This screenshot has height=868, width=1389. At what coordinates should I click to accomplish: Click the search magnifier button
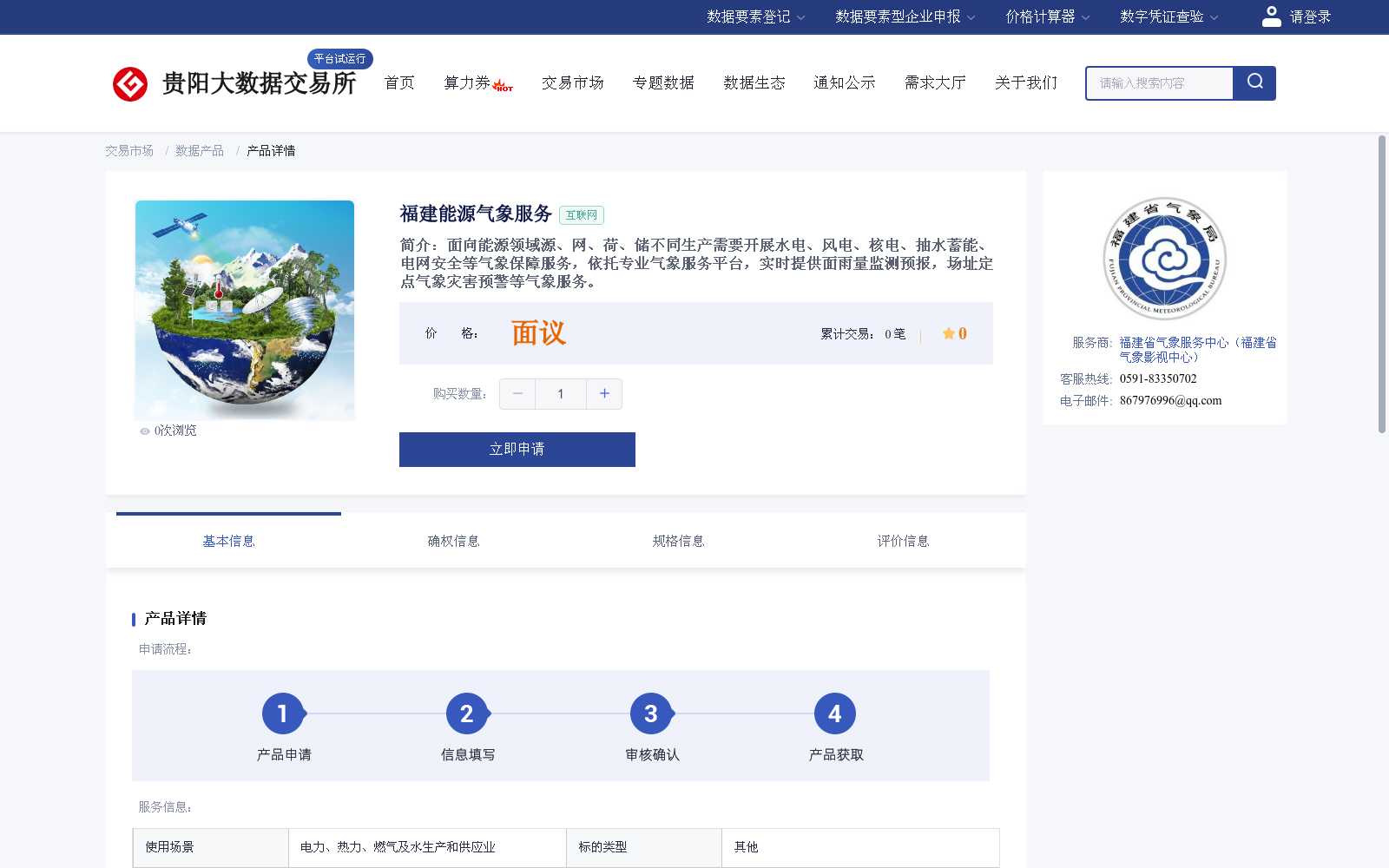(x=1254, y=83)
